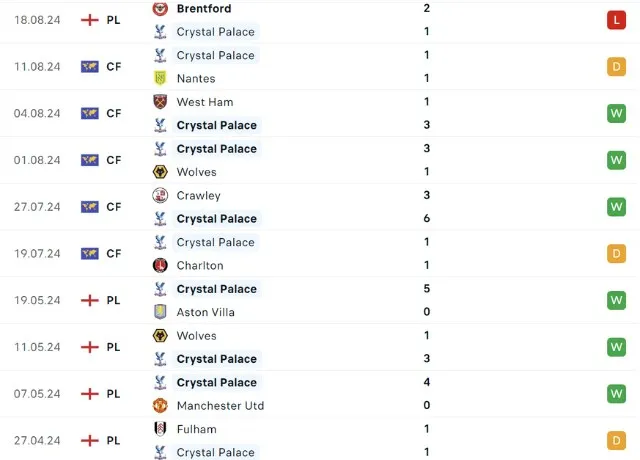Click the green W badge for West Ham match
The image size is (640, 460).
(616, 113)
